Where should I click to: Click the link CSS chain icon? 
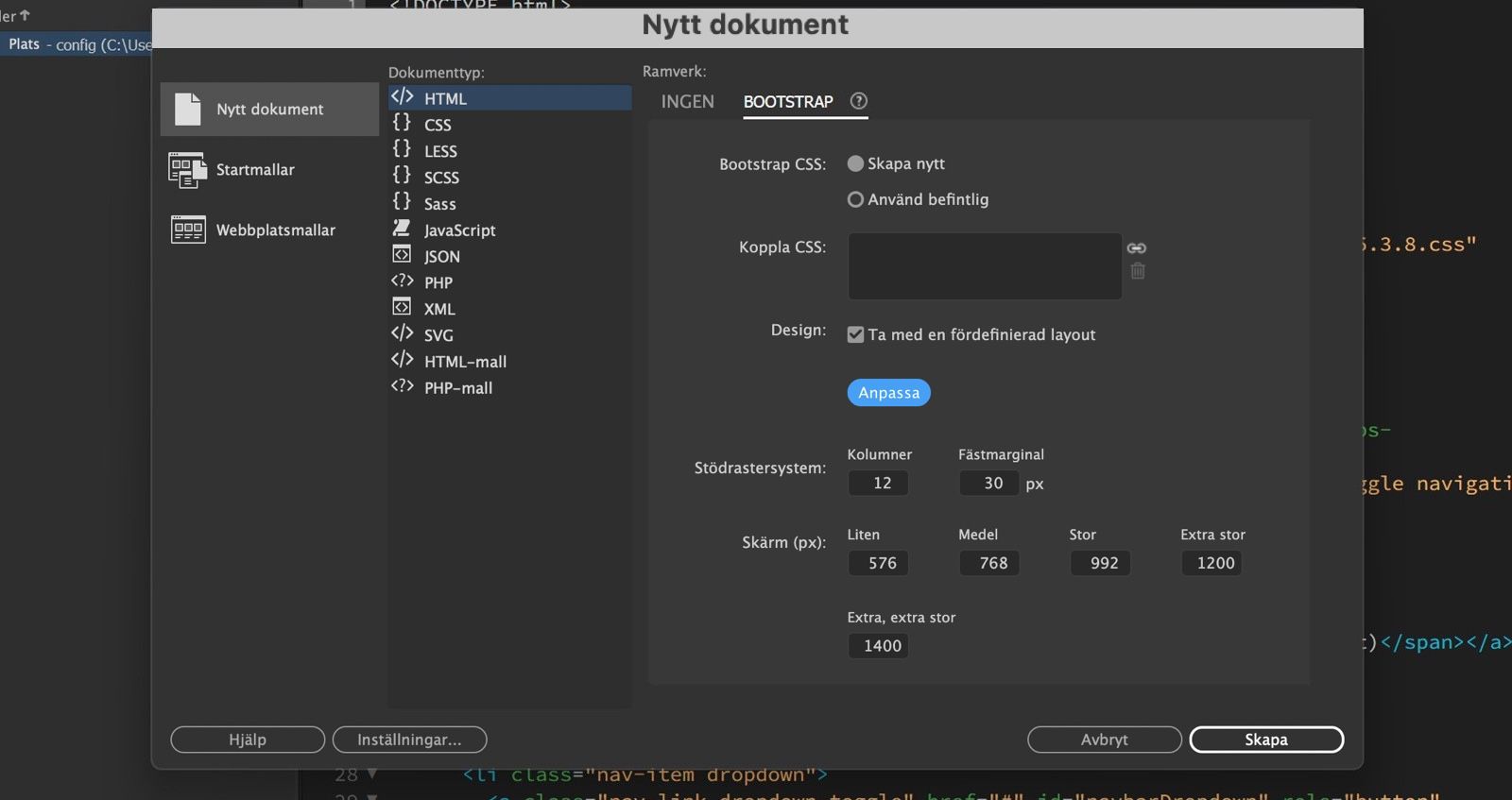click(x=1137, y=247)
